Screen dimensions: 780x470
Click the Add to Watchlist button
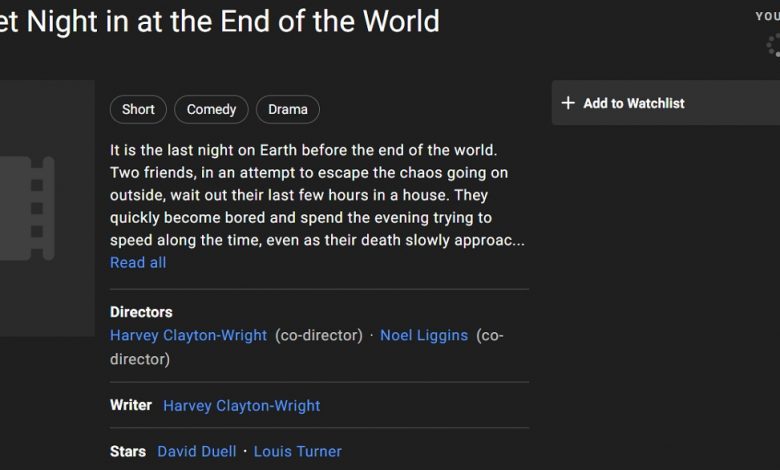click(x=666, y=103)
